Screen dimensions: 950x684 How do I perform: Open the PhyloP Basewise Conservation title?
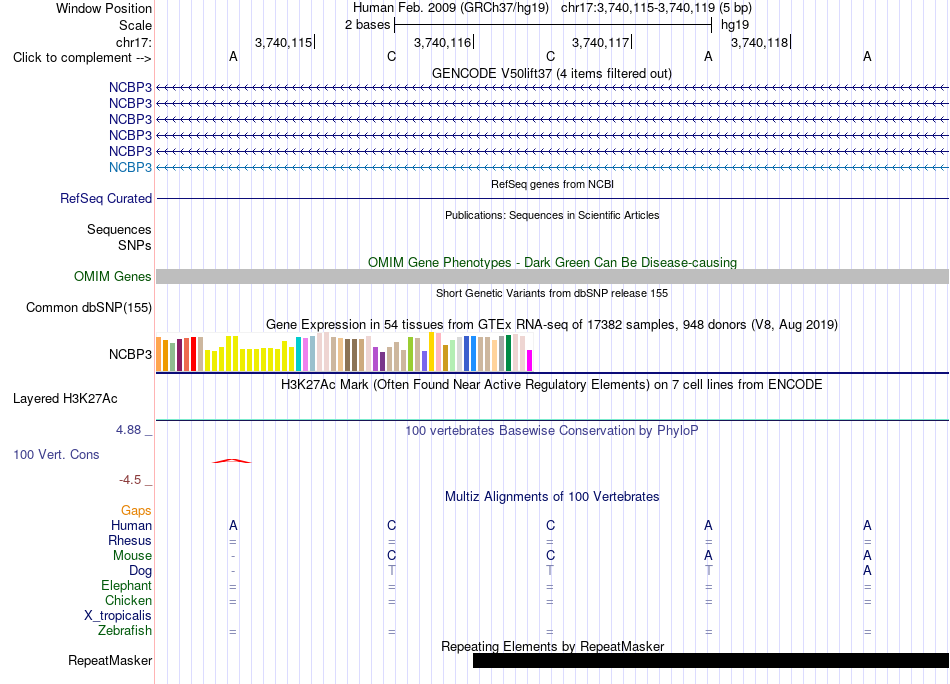tap(552, 431)
